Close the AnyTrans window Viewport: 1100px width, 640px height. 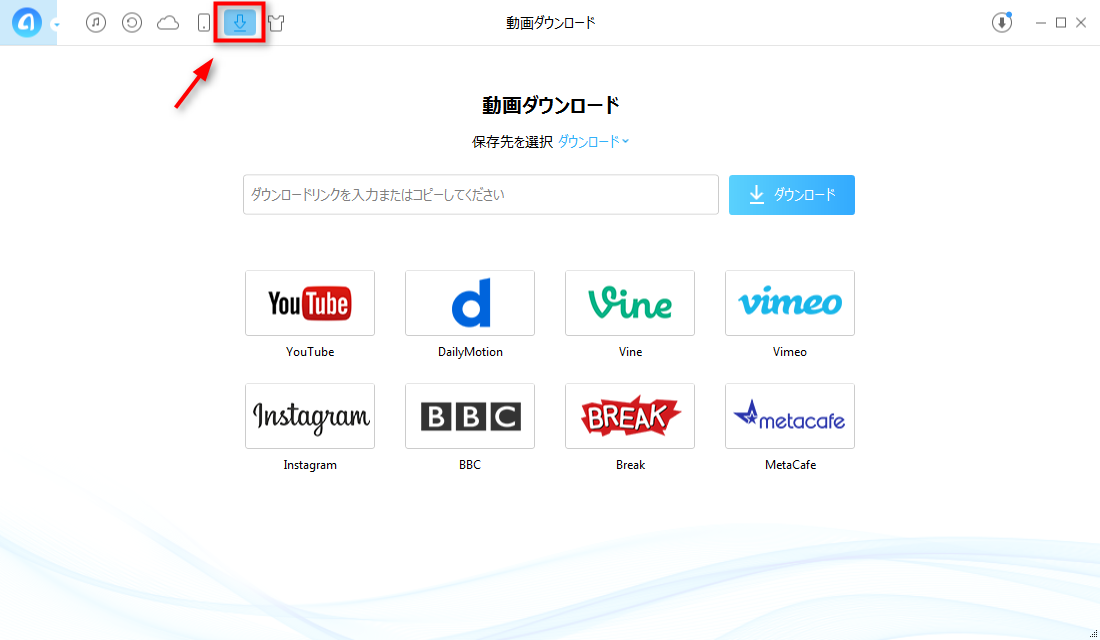(x=1081, y=23)
